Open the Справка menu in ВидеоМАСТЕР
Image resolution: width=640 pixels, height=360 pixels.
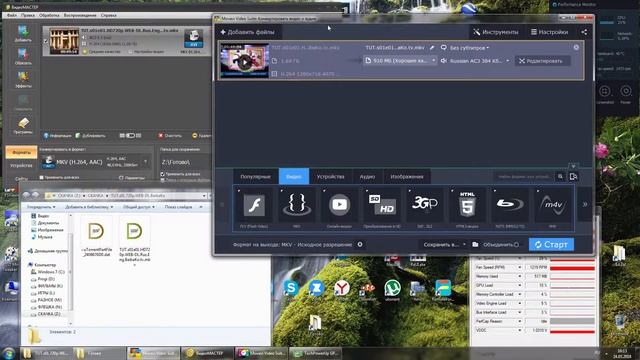click(109, 15)
